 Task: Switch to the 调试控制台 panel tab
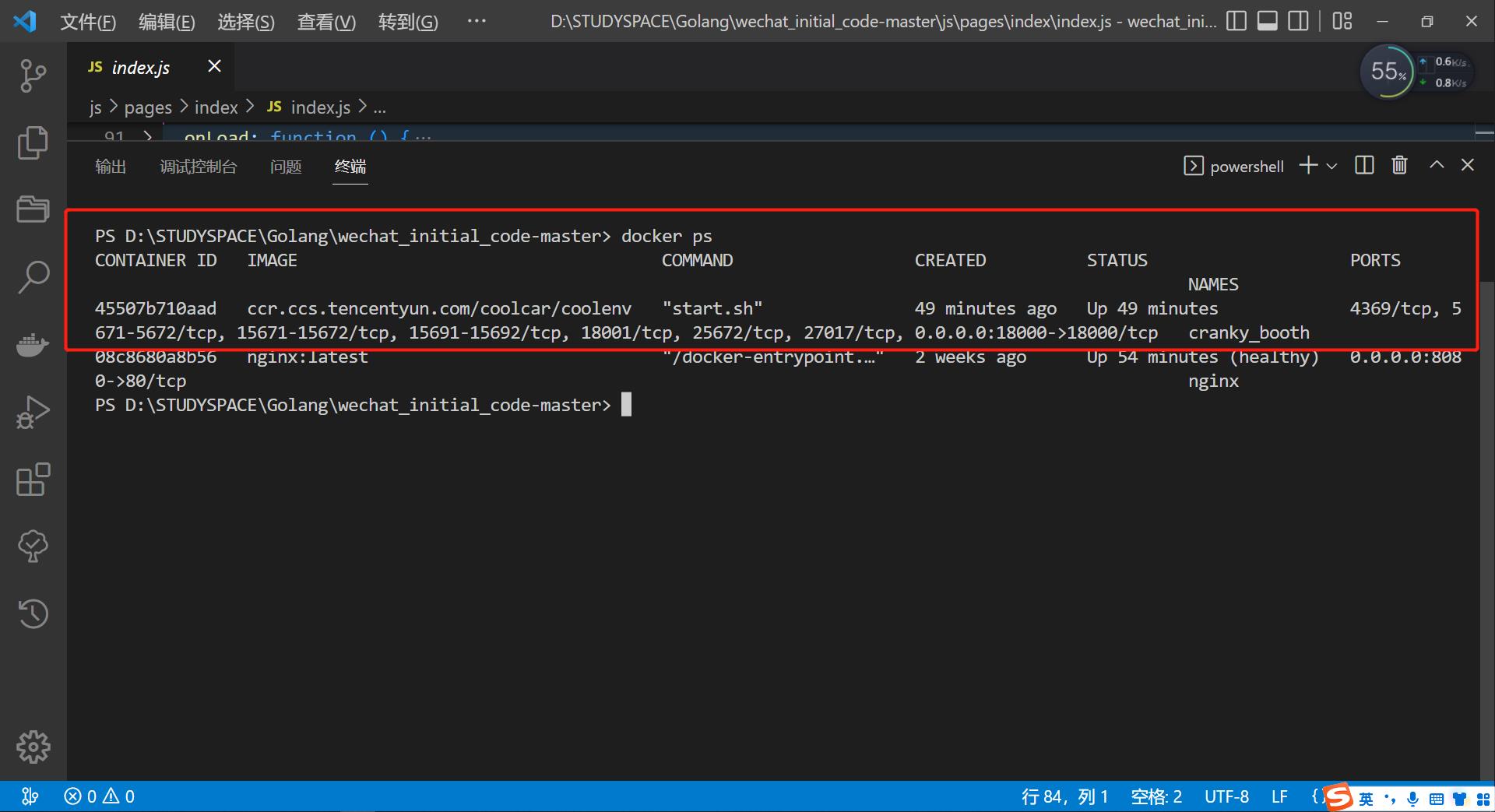tap(199, 167)
